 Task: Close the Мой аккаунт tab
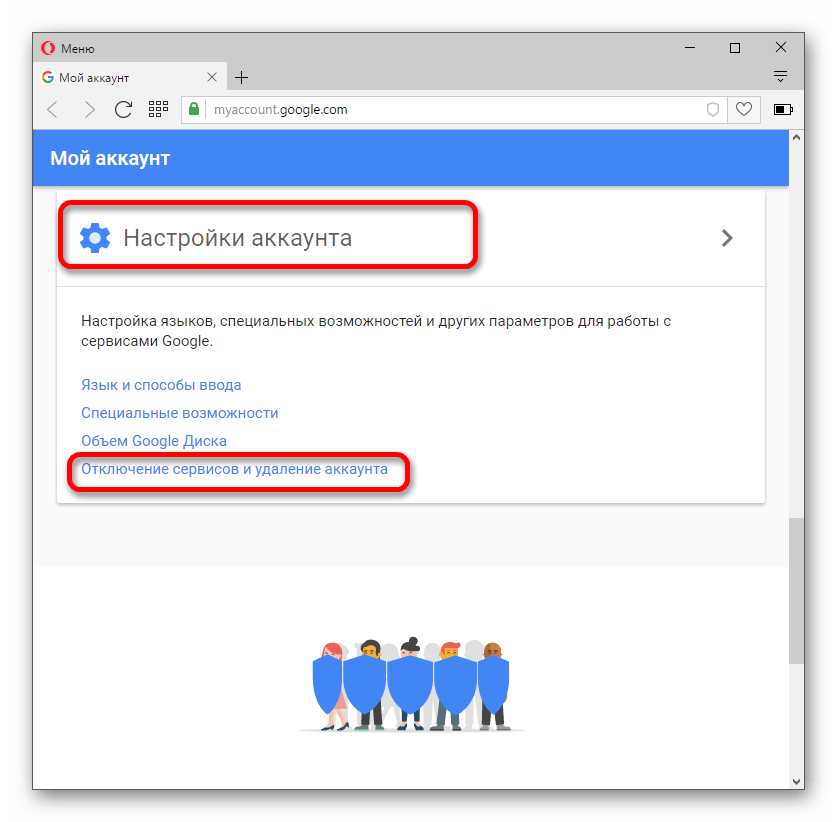pyautogui.click(x=212, y=77)
